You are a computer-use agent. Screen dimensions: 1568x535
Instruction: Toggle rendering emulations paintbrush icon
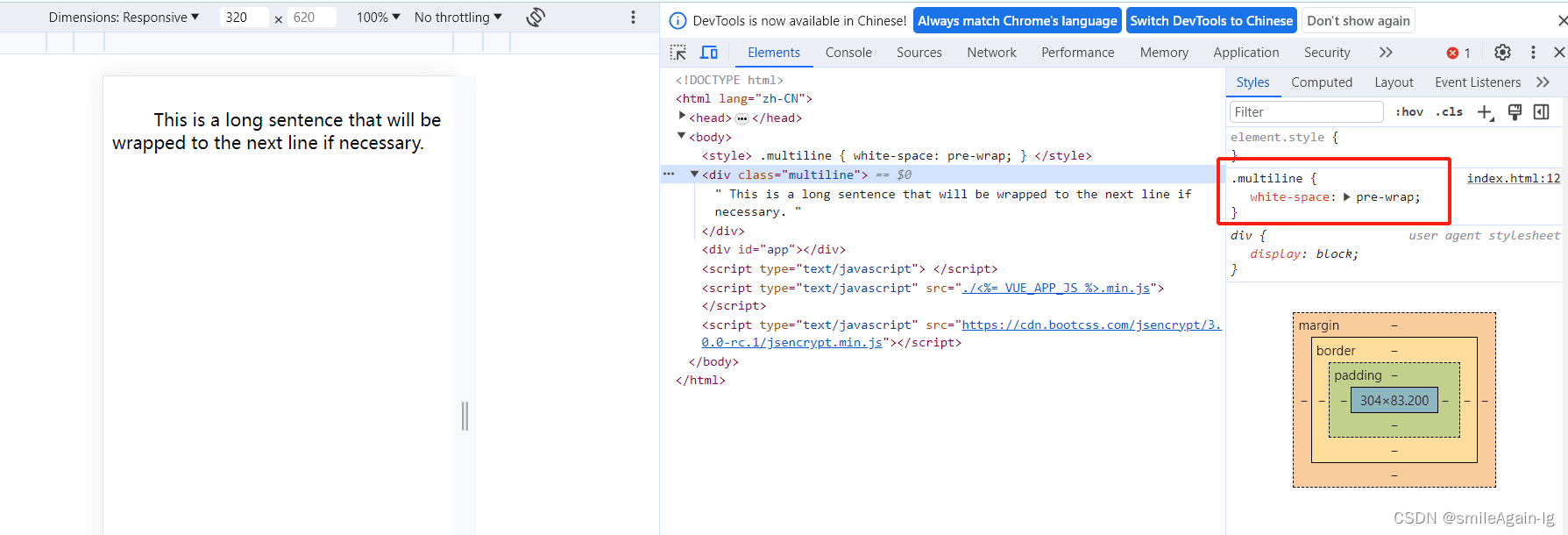point(1515,112)
